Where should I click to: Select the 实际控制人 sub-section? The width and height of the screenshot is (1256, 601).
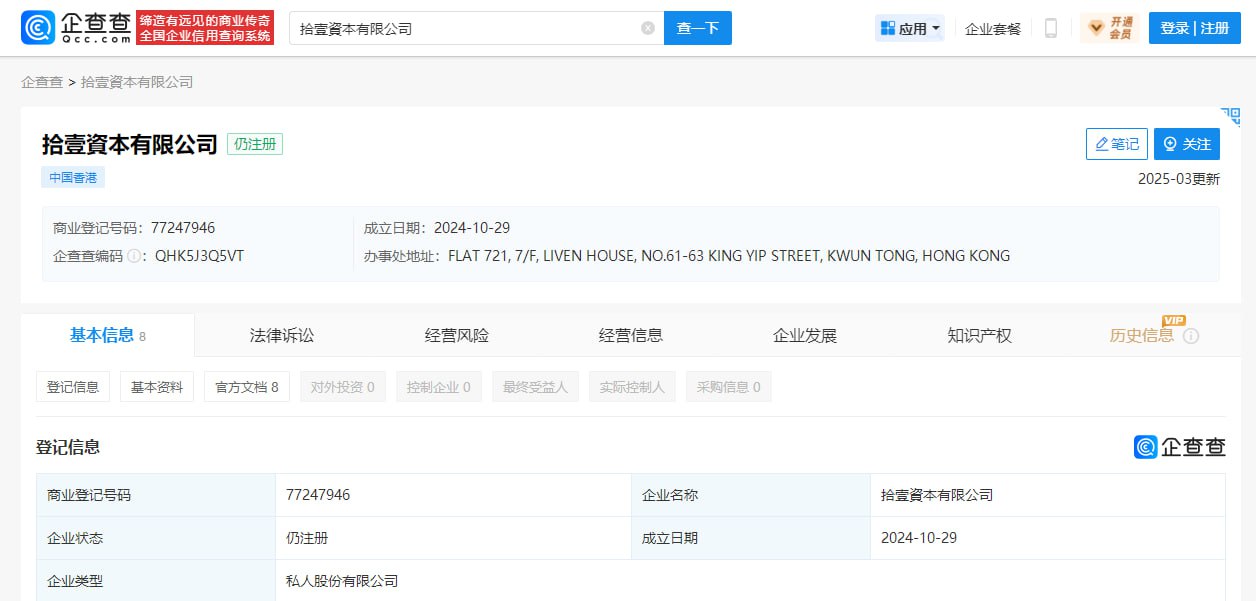[632, 387]
